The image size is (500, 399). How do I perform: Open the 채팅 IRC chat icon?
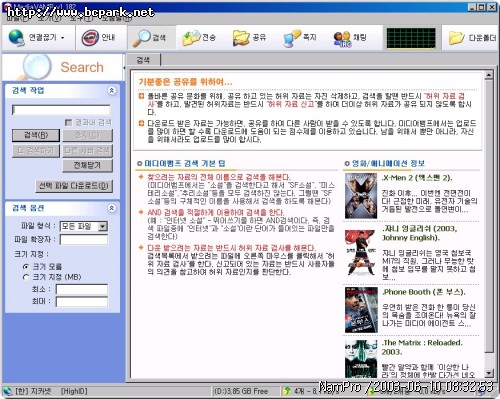point(342,39)
